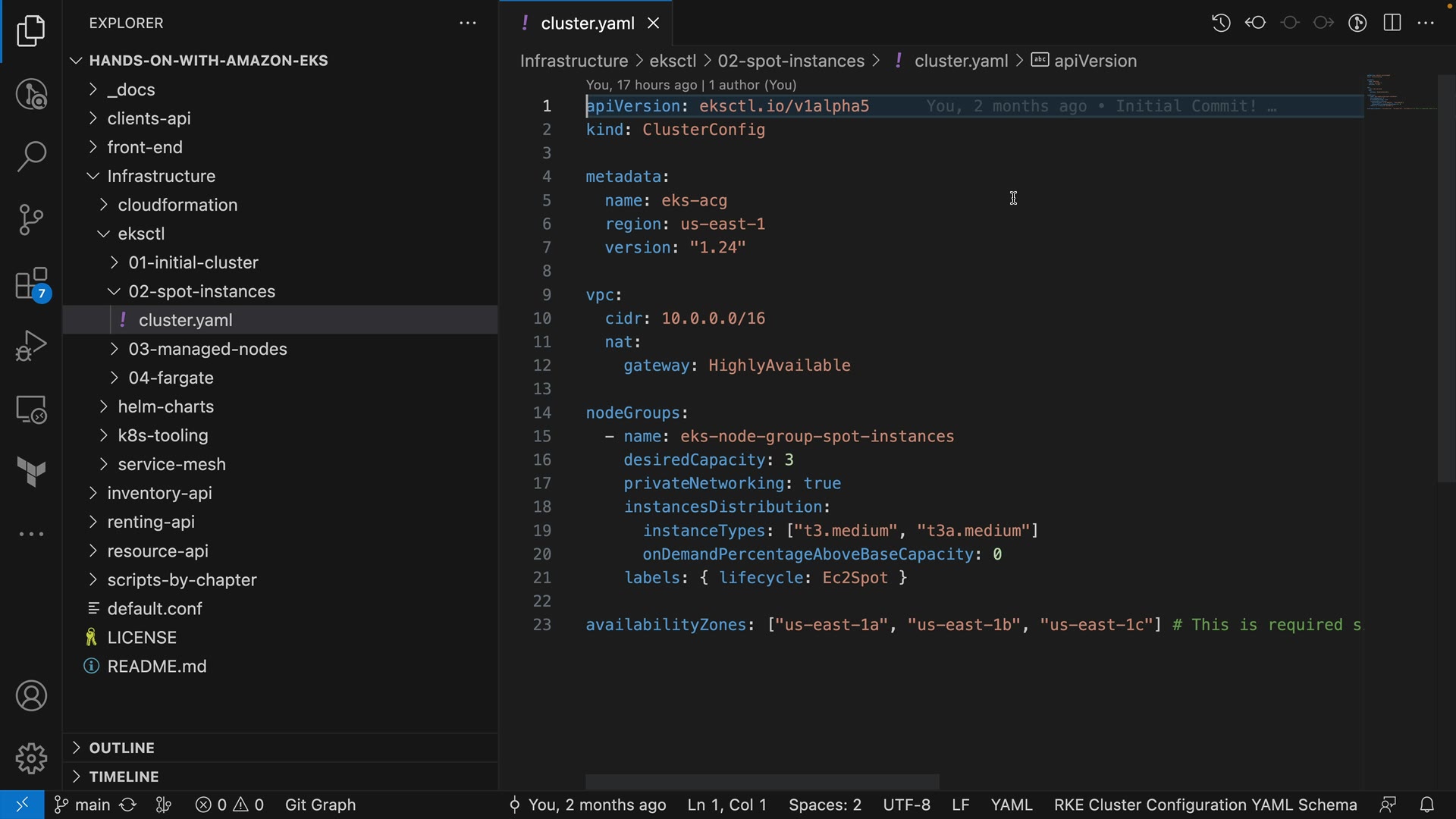Collapse the Infrastructure folder
Image resolution: width=1456 pixels, height=819 pixels.
(x=161, y=176)
